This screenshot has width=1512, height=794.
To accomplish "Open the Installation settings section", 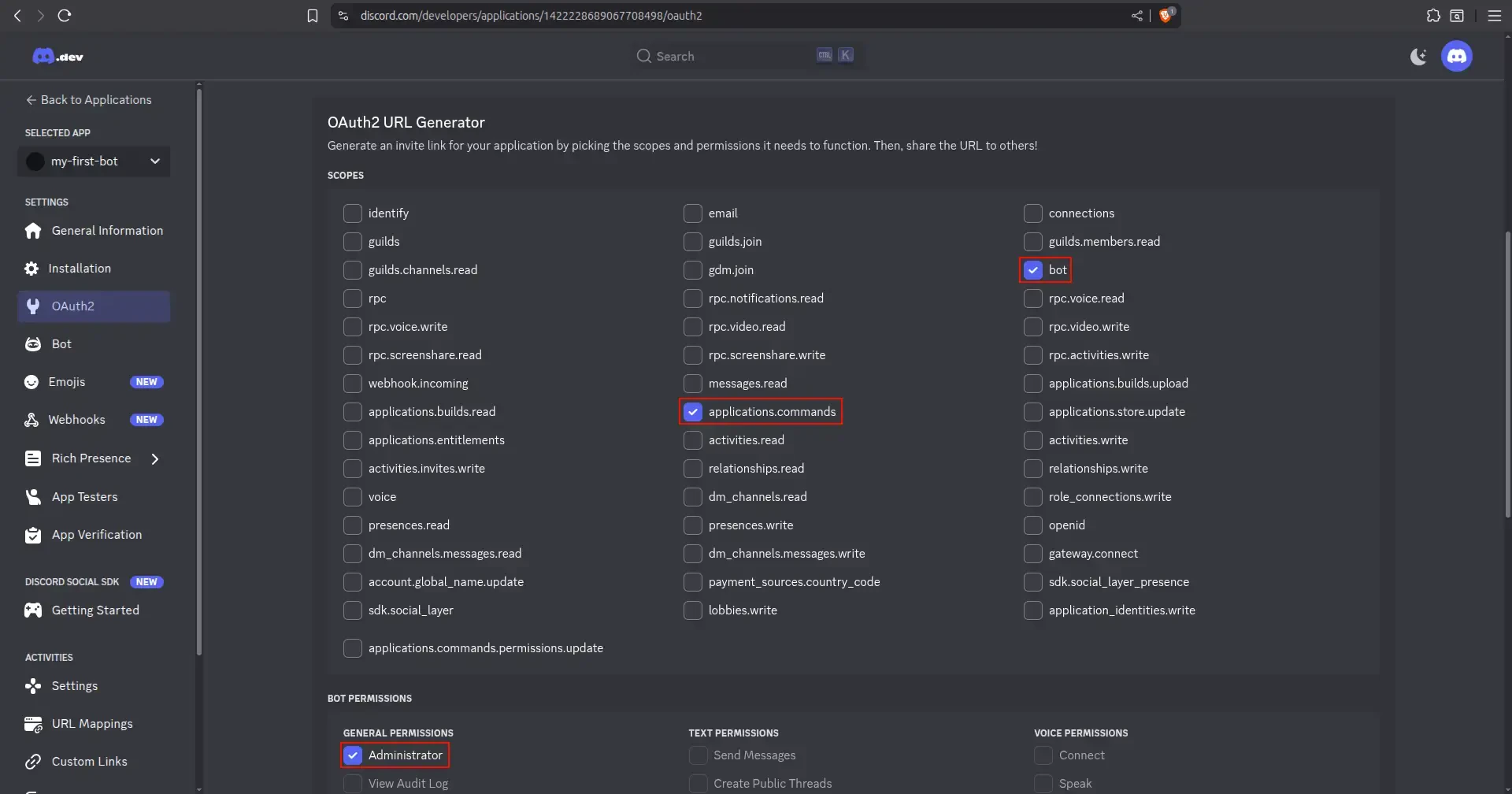I will (x=79, y=269).
